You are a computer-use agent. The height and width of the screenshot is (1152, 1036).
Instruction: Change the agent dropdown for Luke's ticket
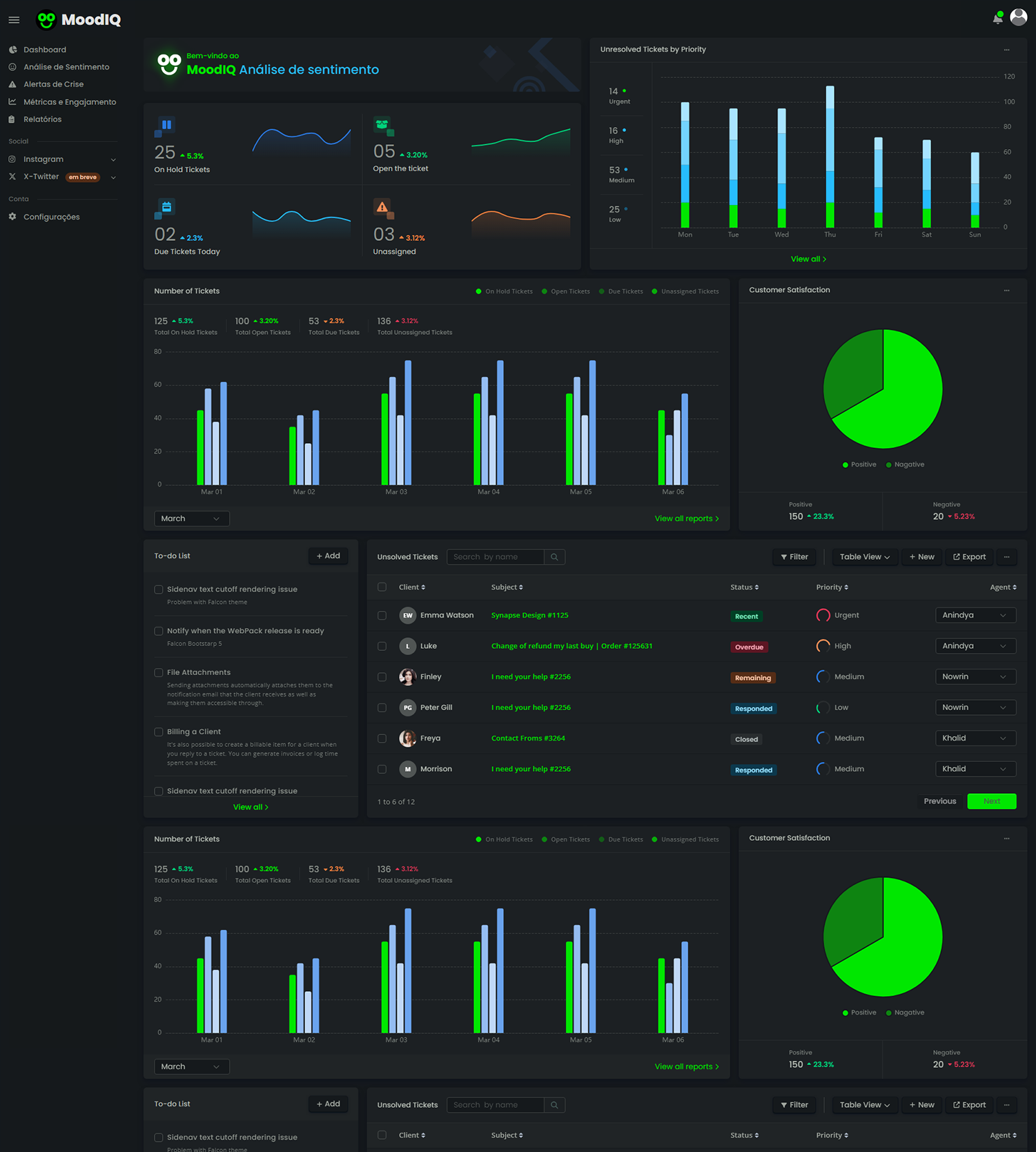point(975,646)
